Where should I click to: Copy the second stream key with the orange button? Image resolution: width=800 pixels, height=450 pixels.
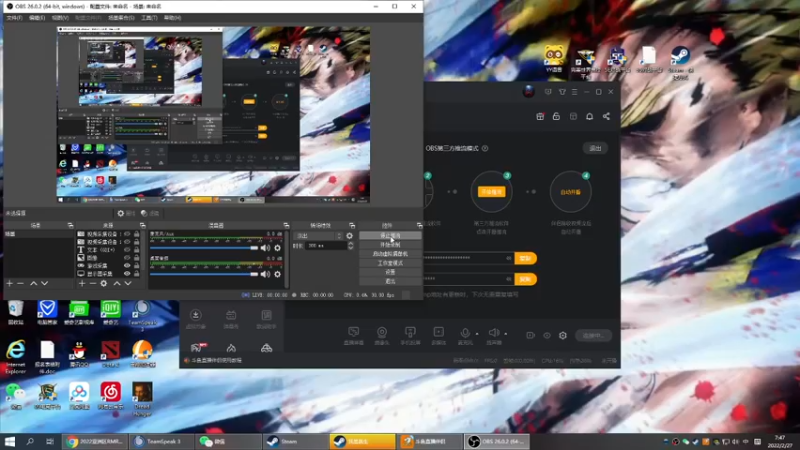tap(526, 279)
